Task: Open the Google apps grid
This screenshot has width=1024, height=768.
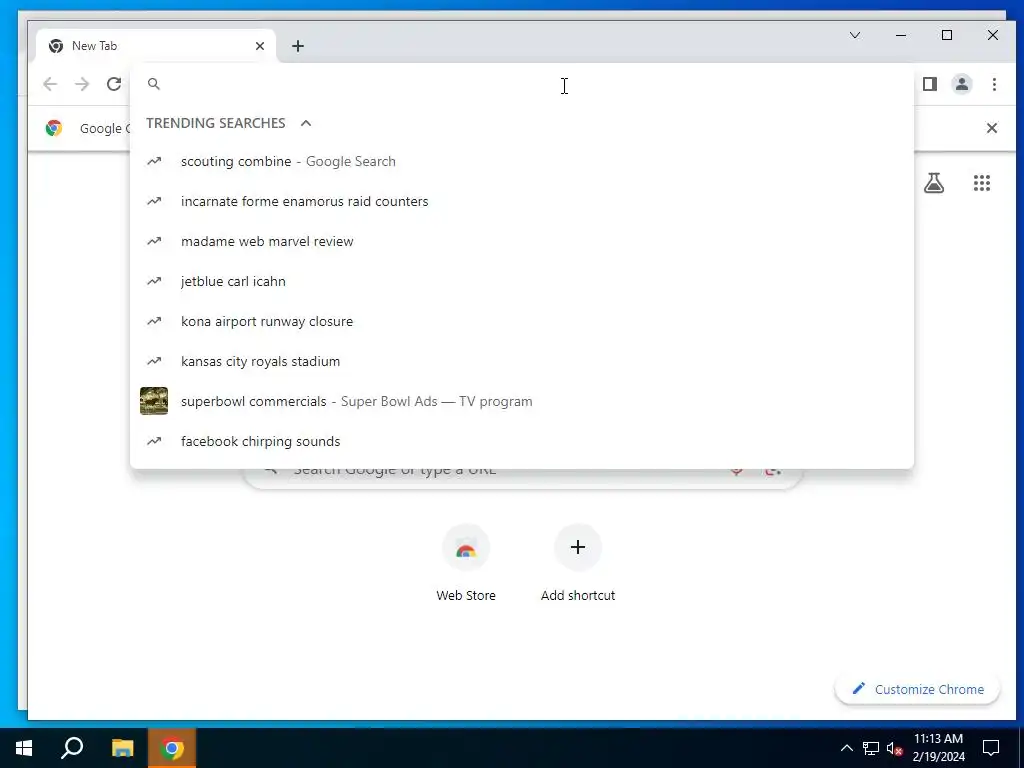Action: [x=982, y=183]
